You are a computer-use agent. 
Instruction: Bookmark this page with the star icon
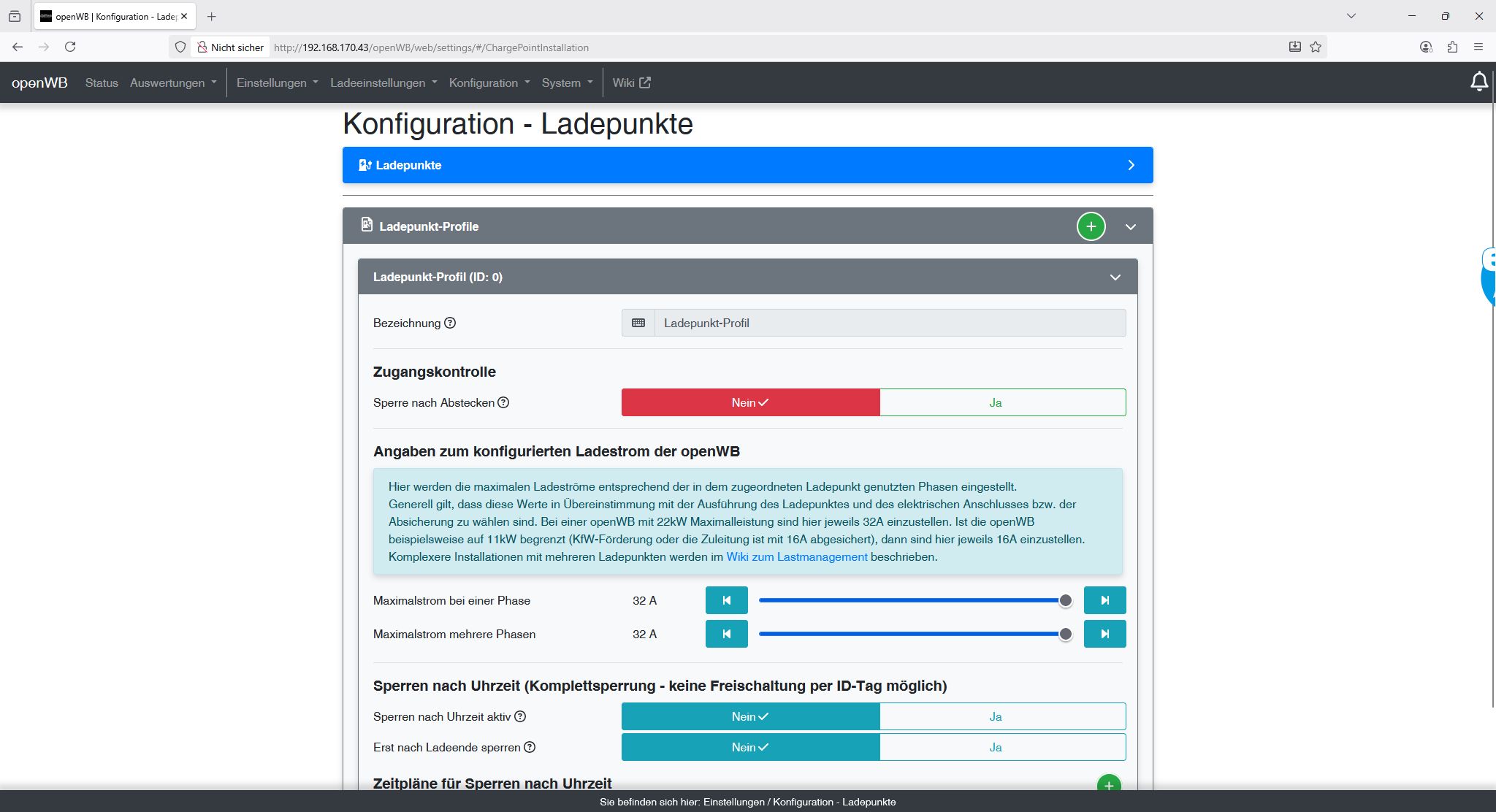(1316, 47)
